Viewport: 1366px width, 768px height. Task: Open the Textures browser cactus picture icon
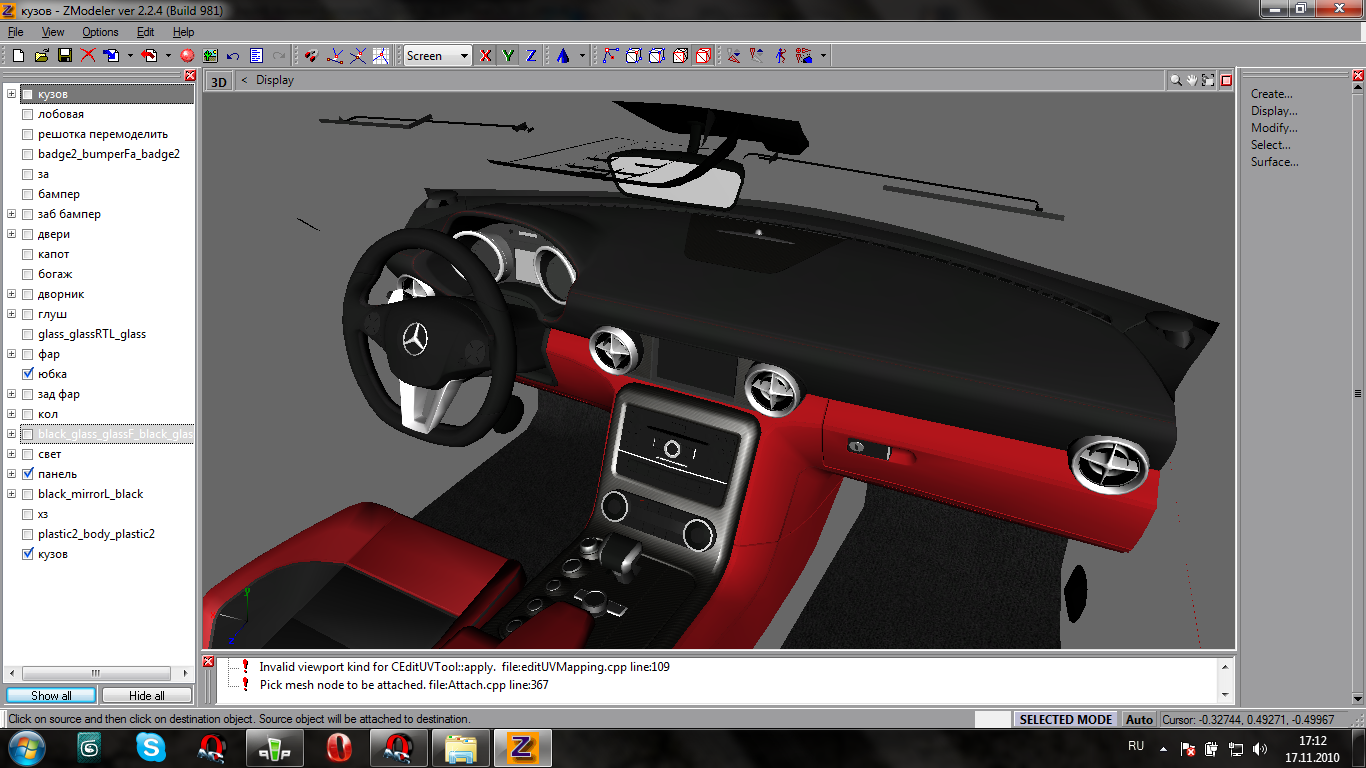(210, 56)
